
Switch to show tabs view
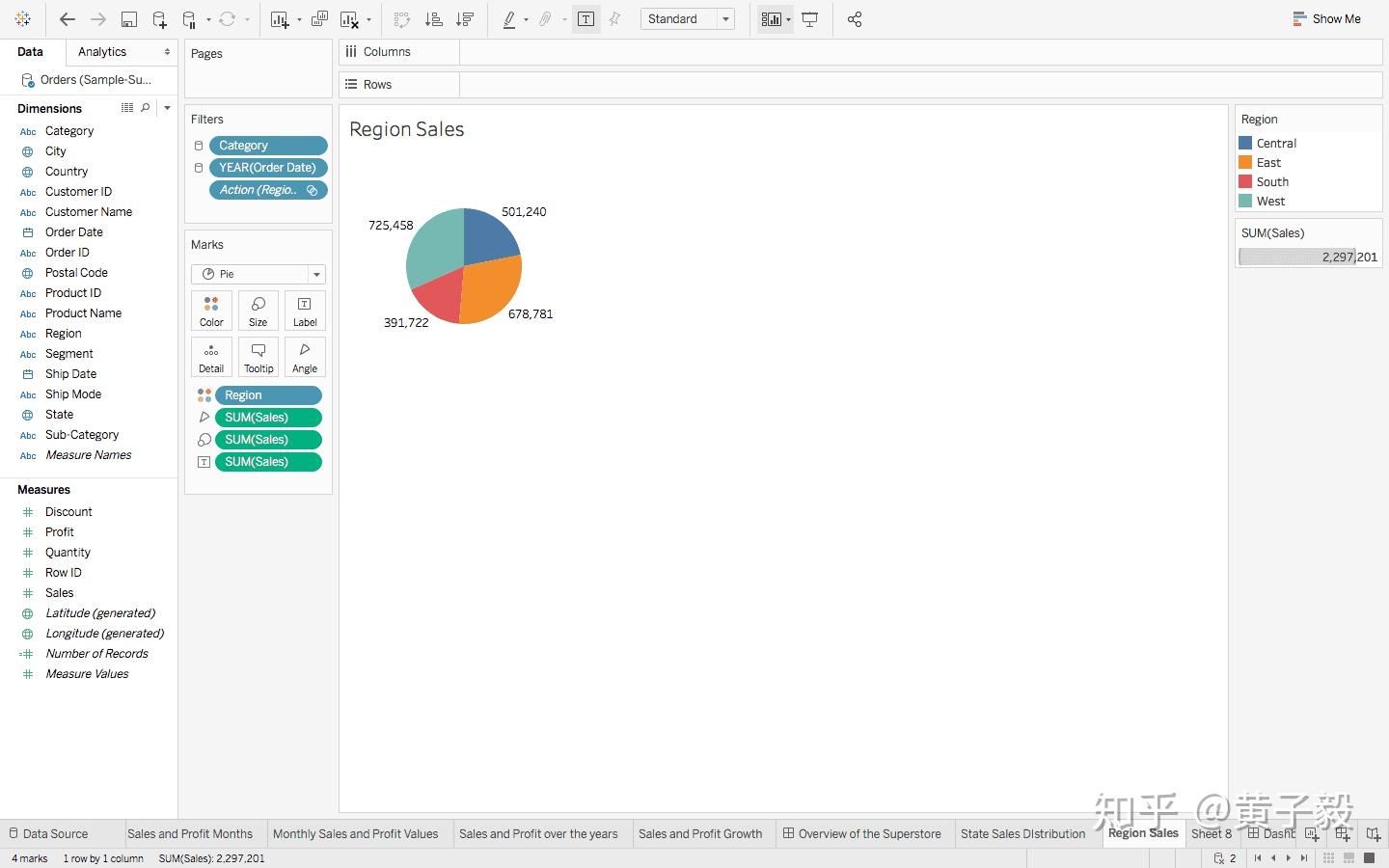pyautogui.click(x=1369, y=858)
